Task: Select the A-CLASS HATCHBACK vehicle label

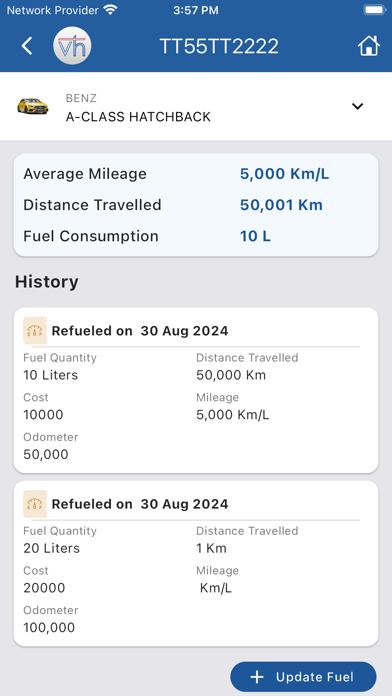Action: click(138, 117)
